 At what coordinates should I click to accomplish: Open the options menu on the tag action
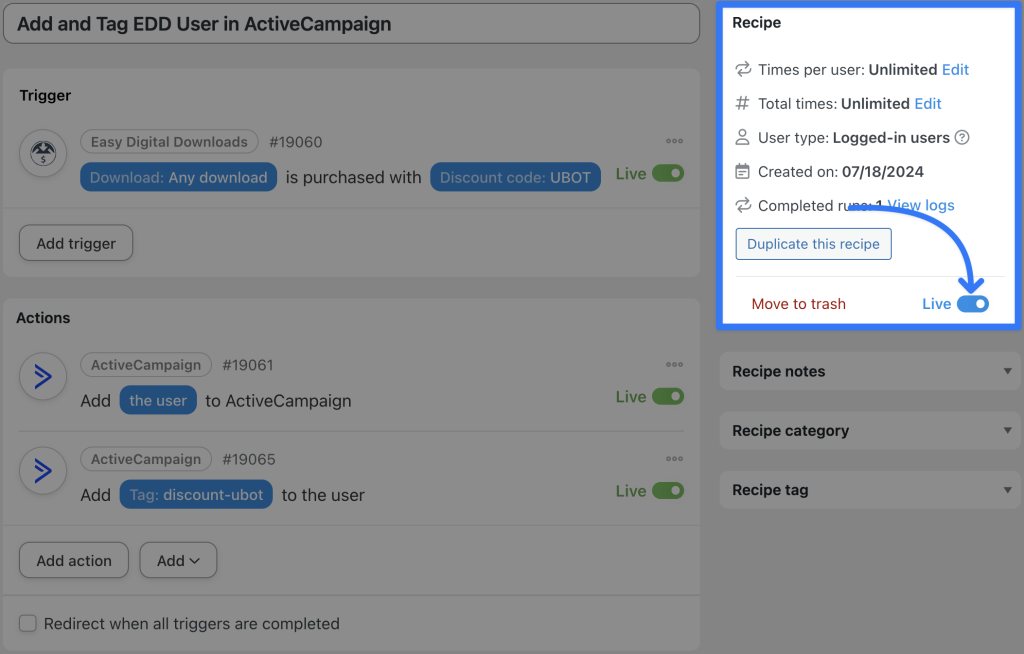click(674, 458)
